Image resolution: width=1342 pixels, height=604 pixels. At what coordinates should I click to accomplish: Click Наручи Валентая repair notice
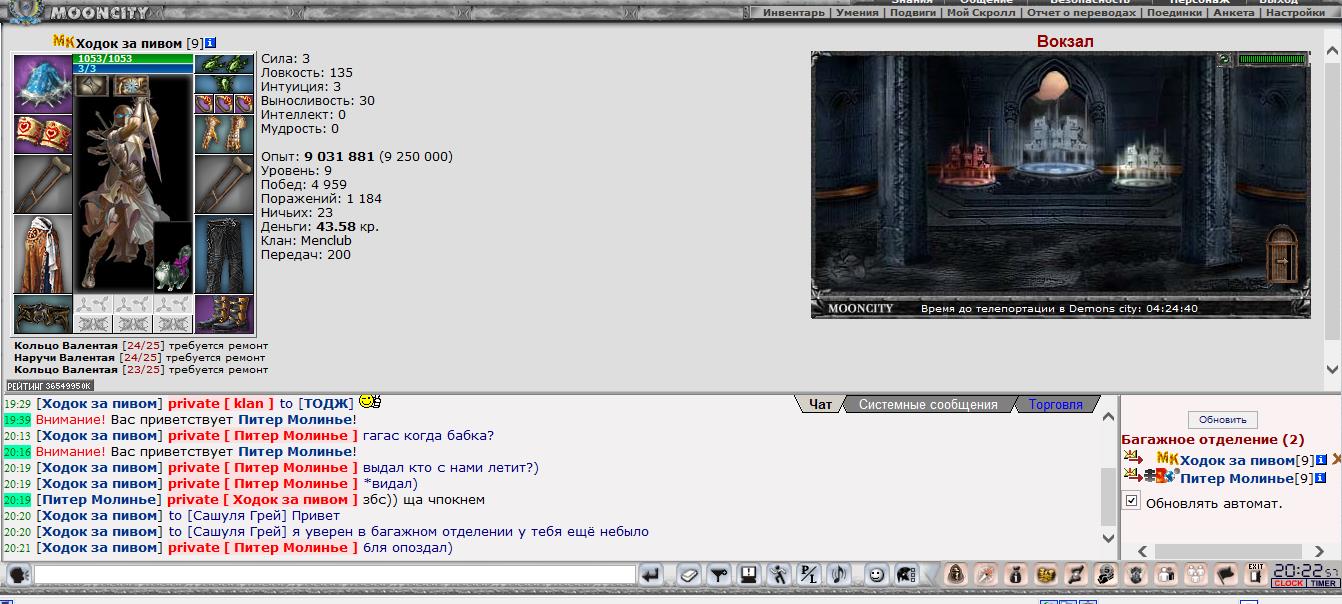pos(140,358)
